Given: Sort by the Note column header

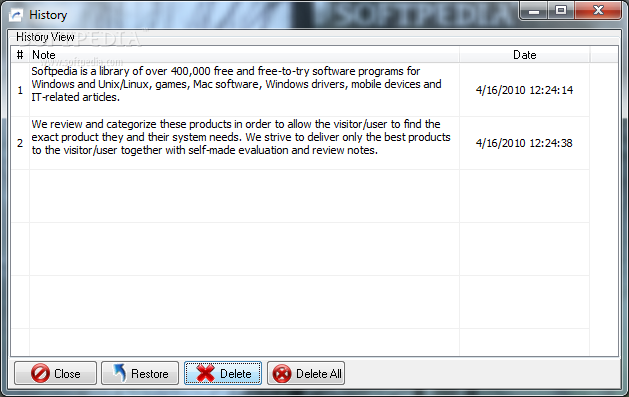Looking at the screenshot, I should click(244, 55).
